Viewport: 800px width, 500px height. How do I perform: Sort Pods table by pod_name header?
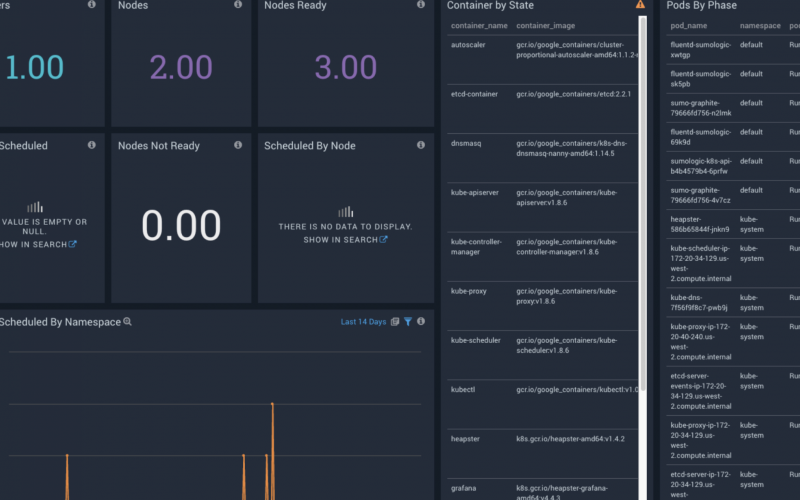(x=689, y=25)
